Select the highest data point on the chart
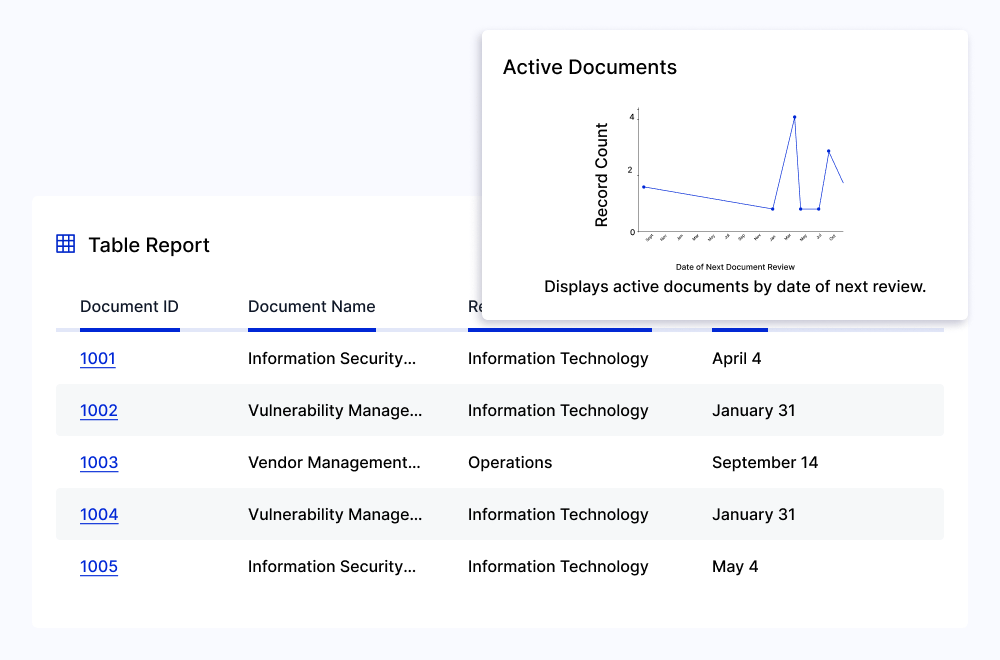Screen dimensions: 1000x660 click(x=795, y=117)
